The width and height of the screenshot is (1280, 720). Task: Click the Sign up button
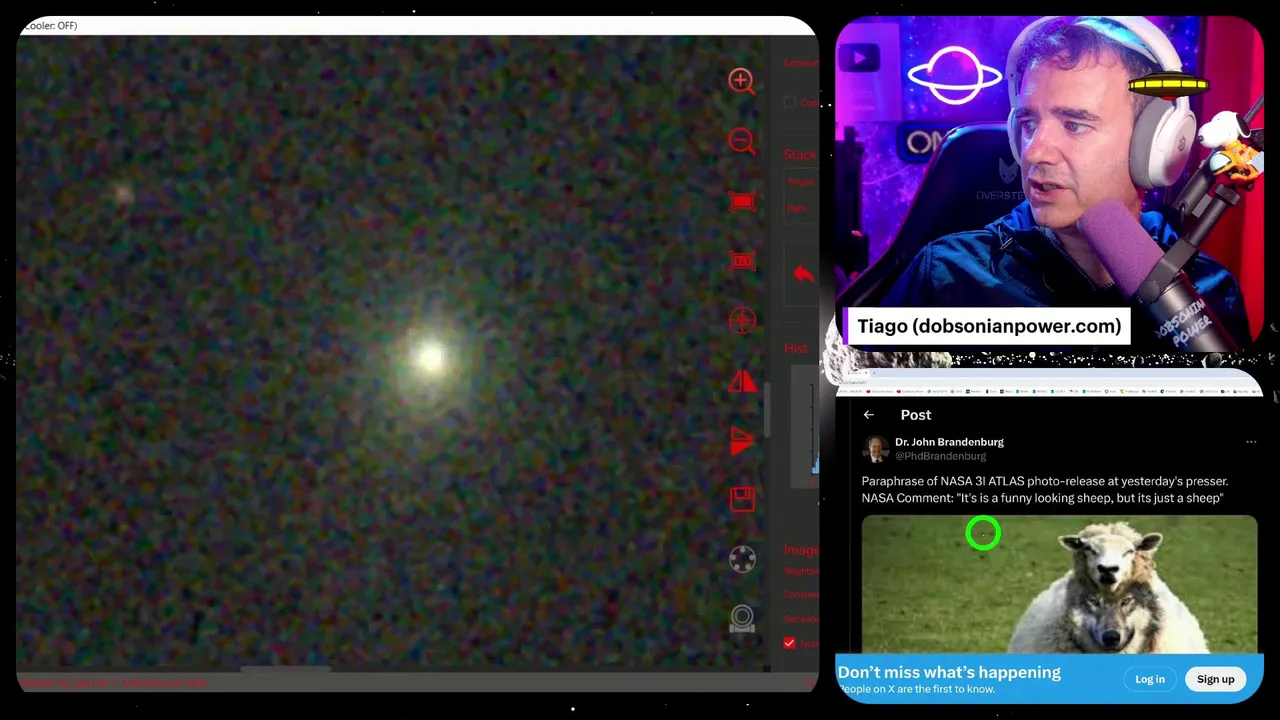coord(1216,679)
